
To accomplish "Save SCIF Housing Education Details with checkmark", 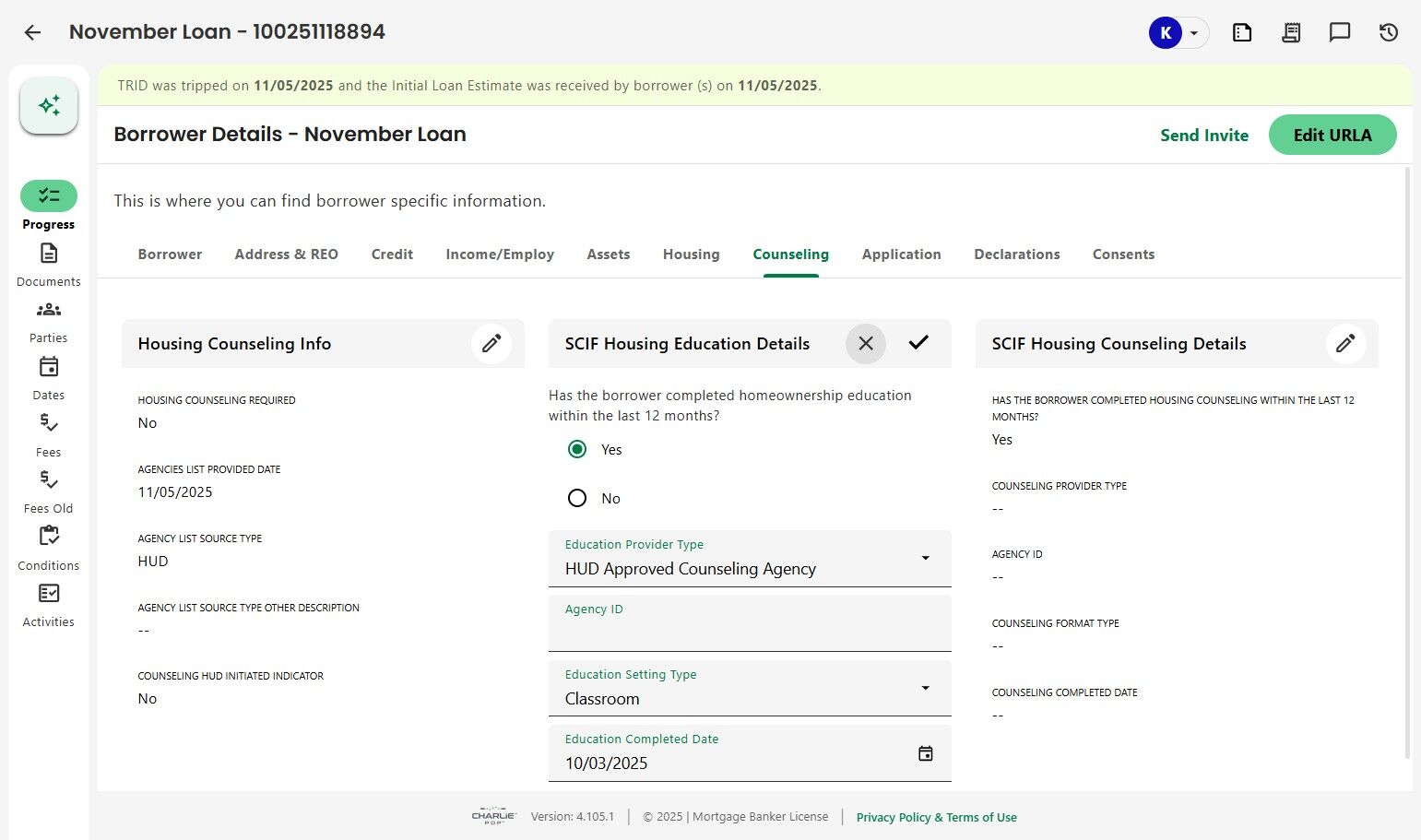I will [x=918, y=343].
